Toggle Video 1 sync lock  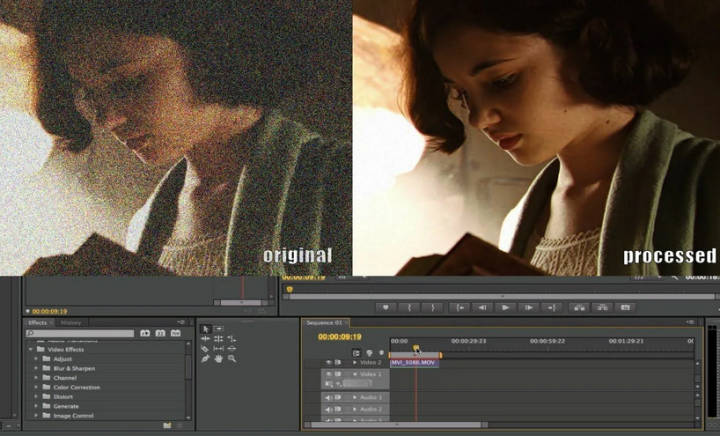coord(338,374)
